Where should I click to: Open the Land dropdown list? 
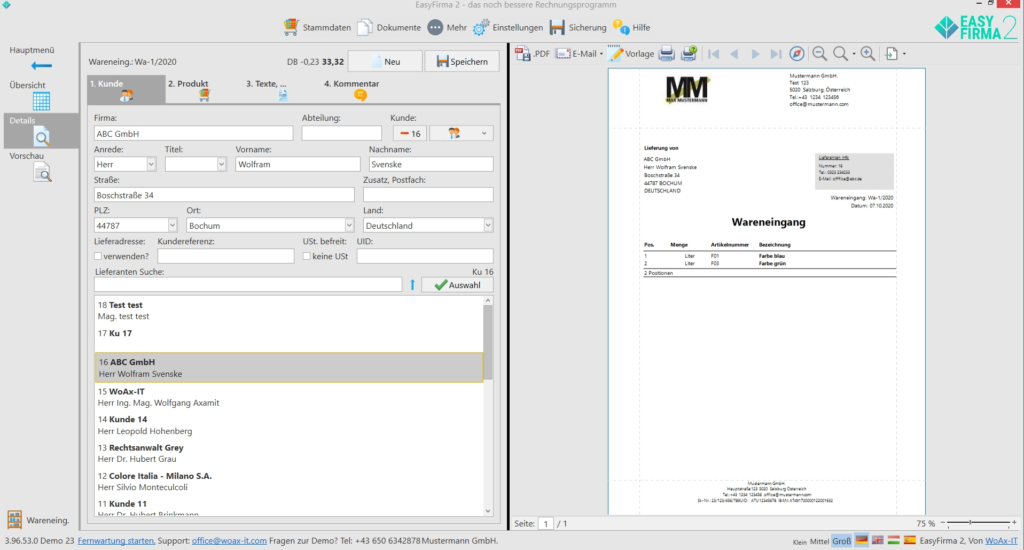click(x=487, y=225)
